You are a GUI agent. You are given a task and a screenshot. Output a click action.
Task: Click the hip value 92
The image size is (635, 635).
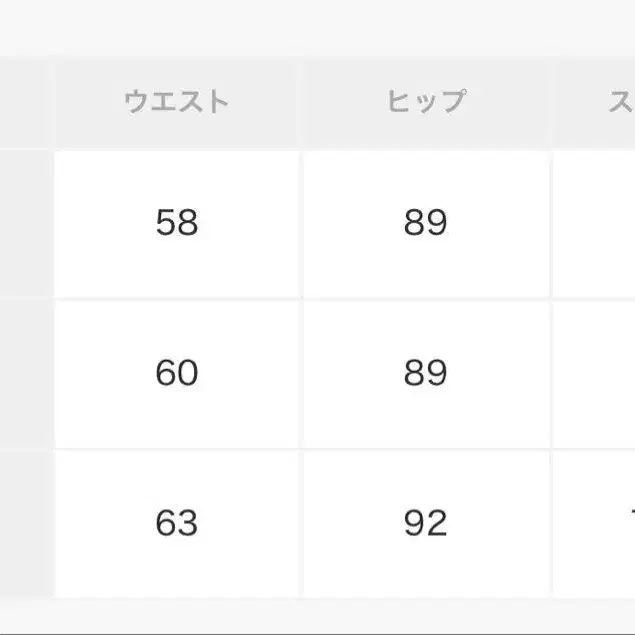(x=425, y=523)
